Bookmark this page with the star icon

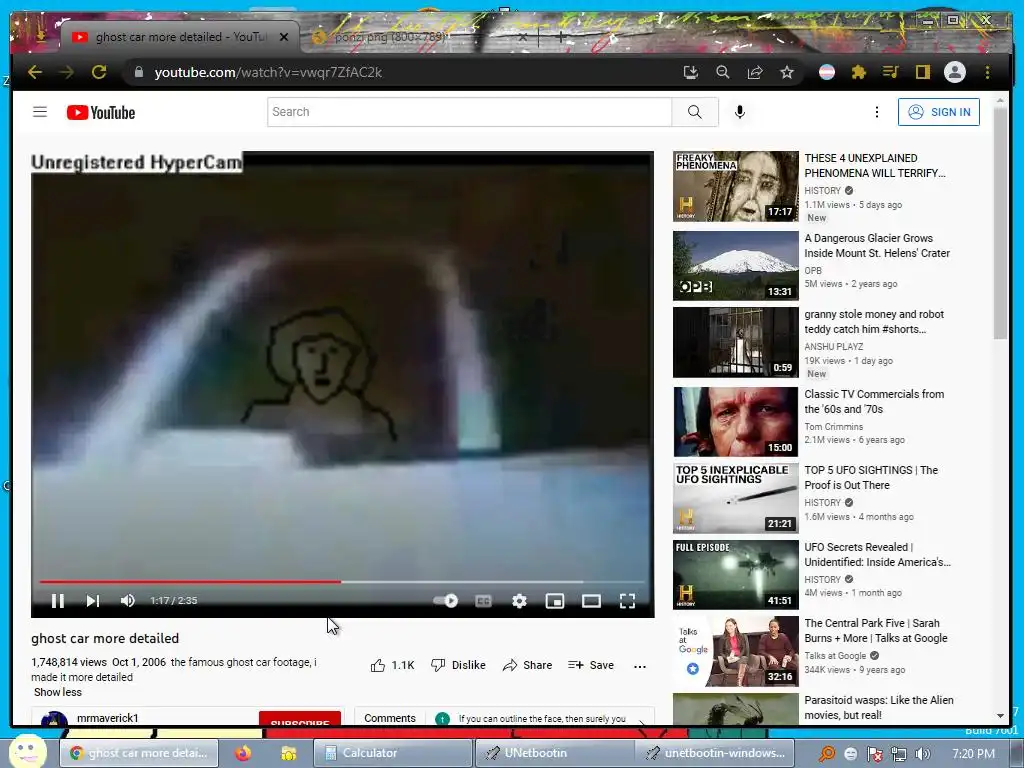[787, 72]
